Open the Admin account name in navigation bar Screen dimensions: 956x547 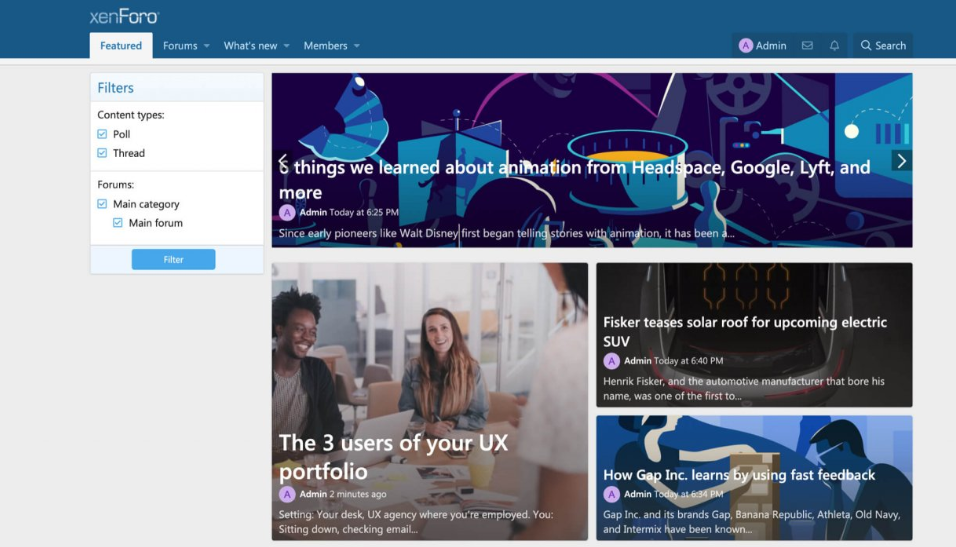click(771, 46)
